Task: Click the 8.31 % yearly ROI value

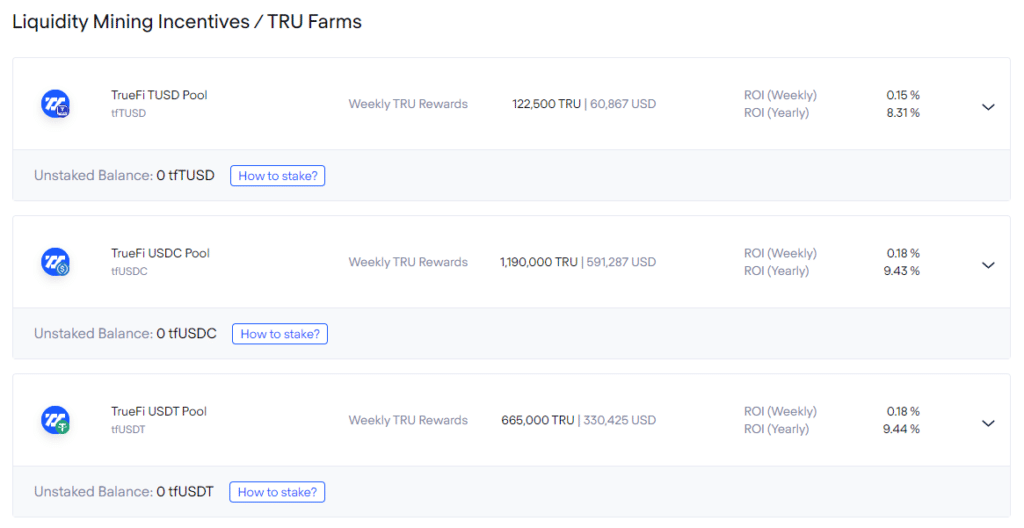Action: tap(902, 113)
